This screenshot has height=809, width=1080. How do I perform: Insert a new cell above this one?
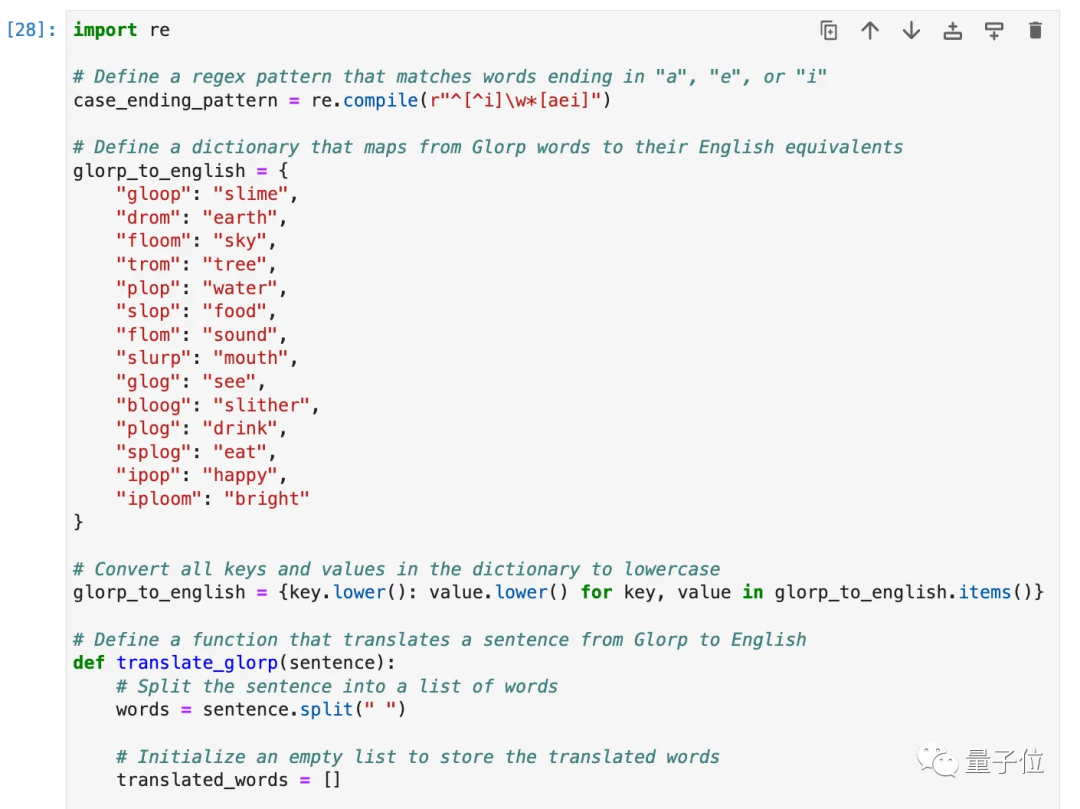[953, 31]
